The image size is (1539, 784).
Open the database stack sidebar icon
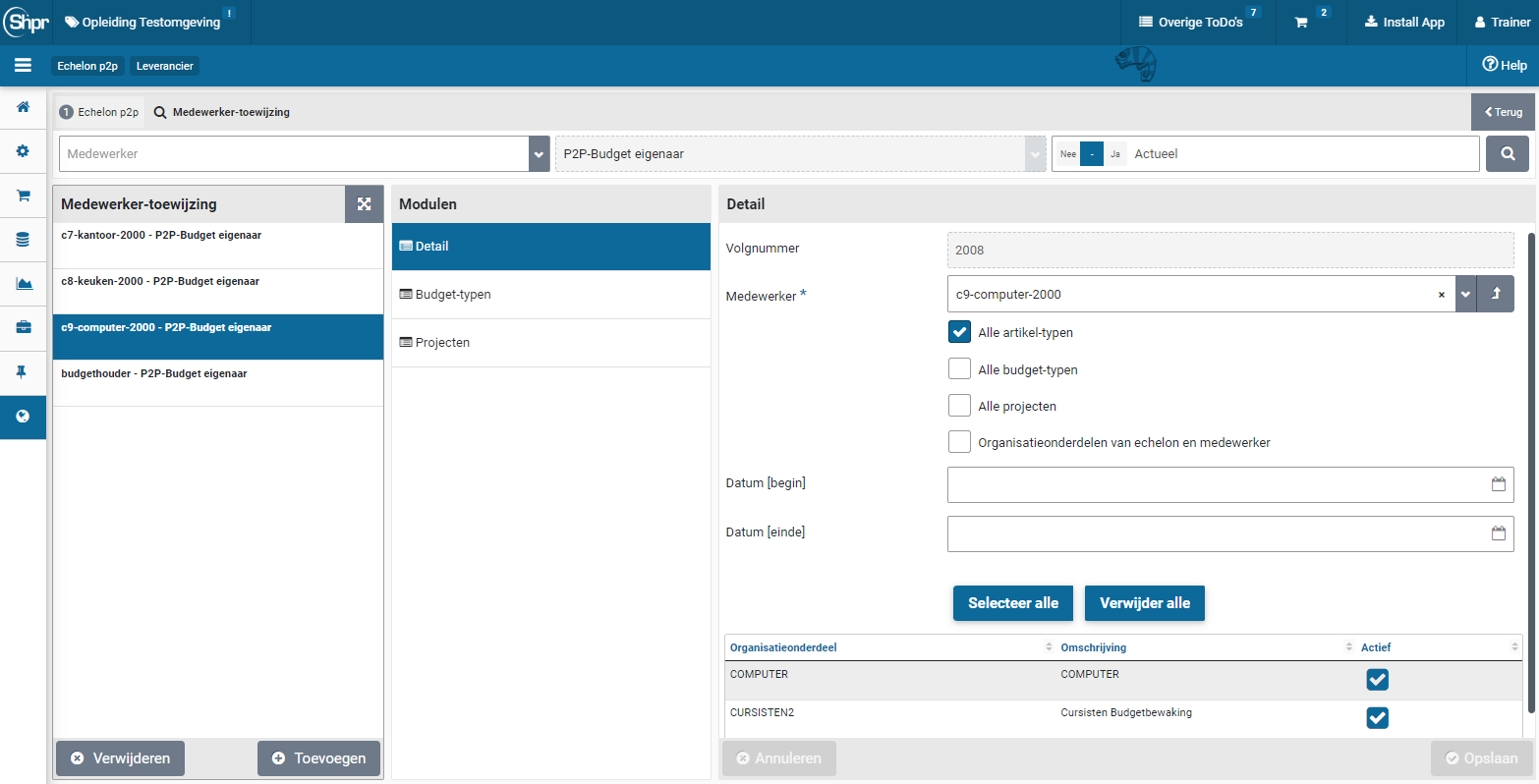pos(23,240)
